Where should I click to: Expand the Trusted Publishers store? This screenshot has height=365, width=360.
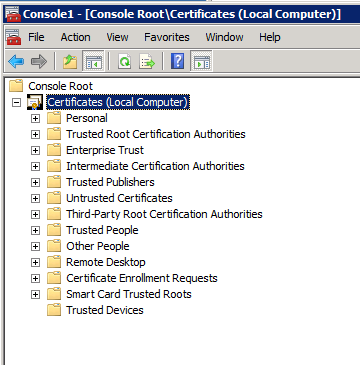(x=35, y=182)
